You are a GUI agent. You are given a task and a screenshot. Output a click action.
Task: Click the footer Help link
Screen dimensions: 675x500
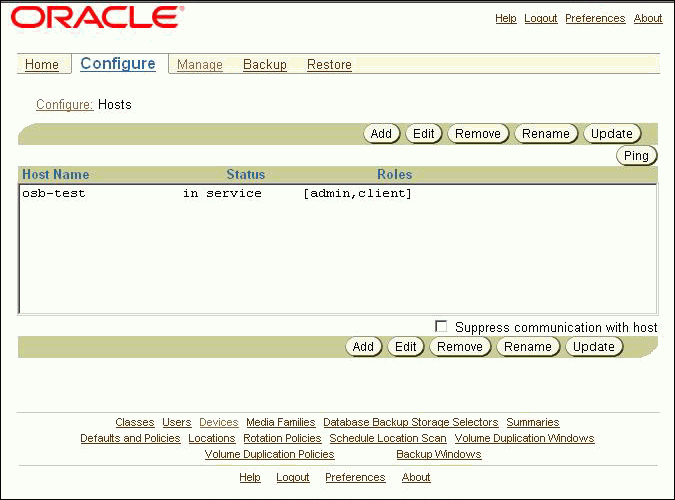tap(250, 478)
